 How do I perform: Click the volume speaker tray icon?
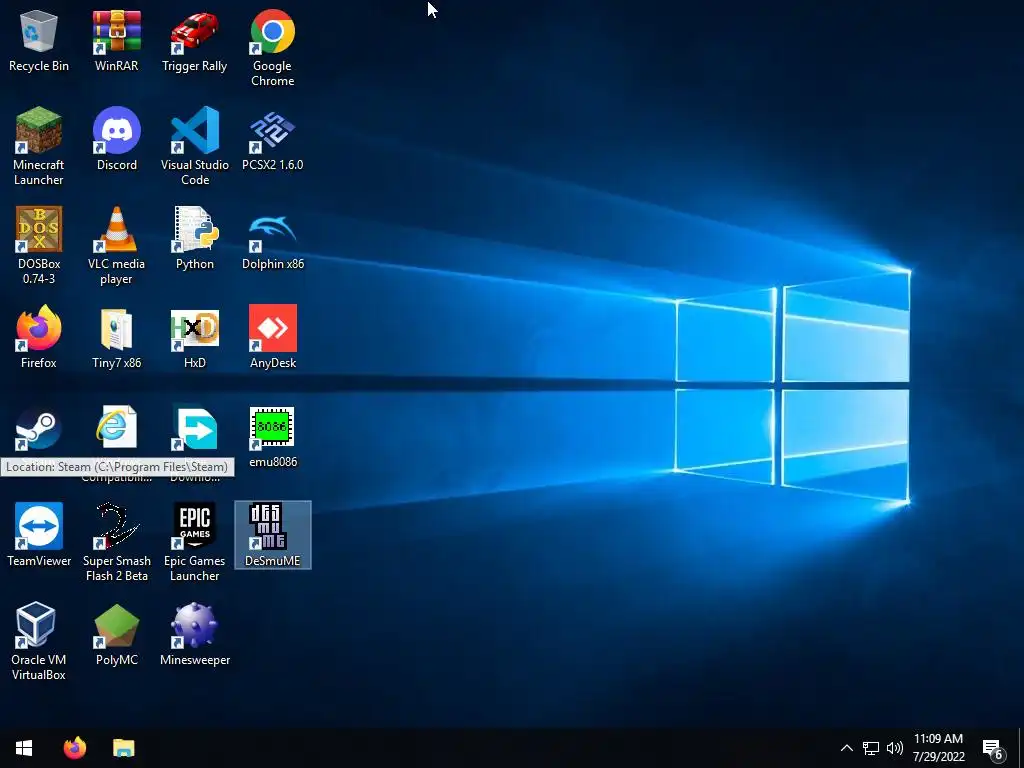[895, 748]
